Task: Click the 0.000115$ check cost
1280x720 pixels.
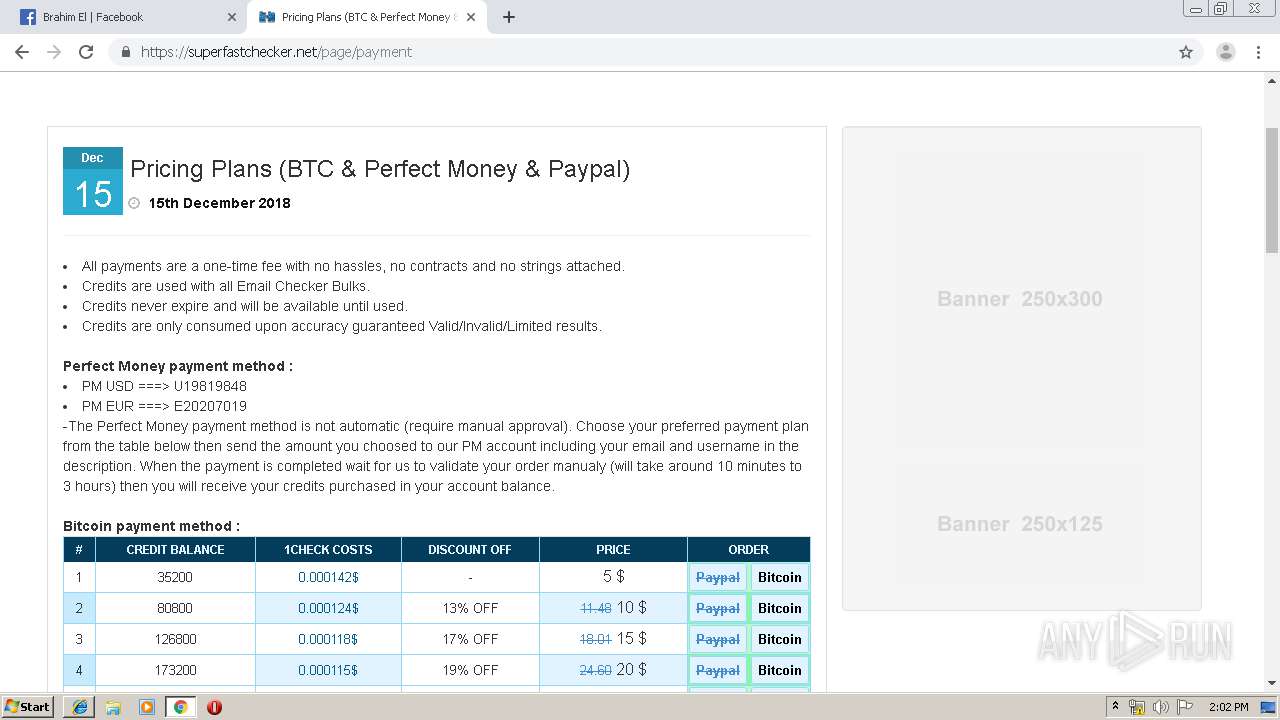Action: pos(328,670)
